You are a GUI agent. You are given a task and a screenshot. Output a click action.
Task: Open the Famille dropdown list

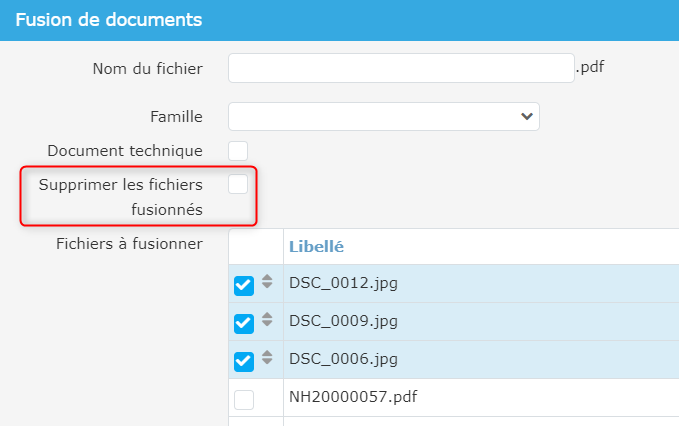point(384,117)
